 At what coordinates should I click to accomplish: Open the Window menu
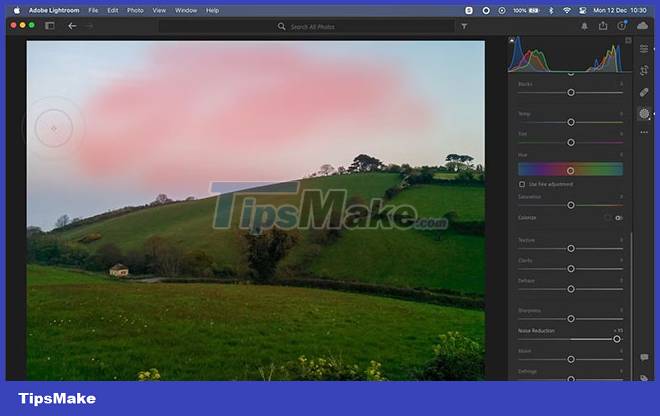click(x=186, y=11)
